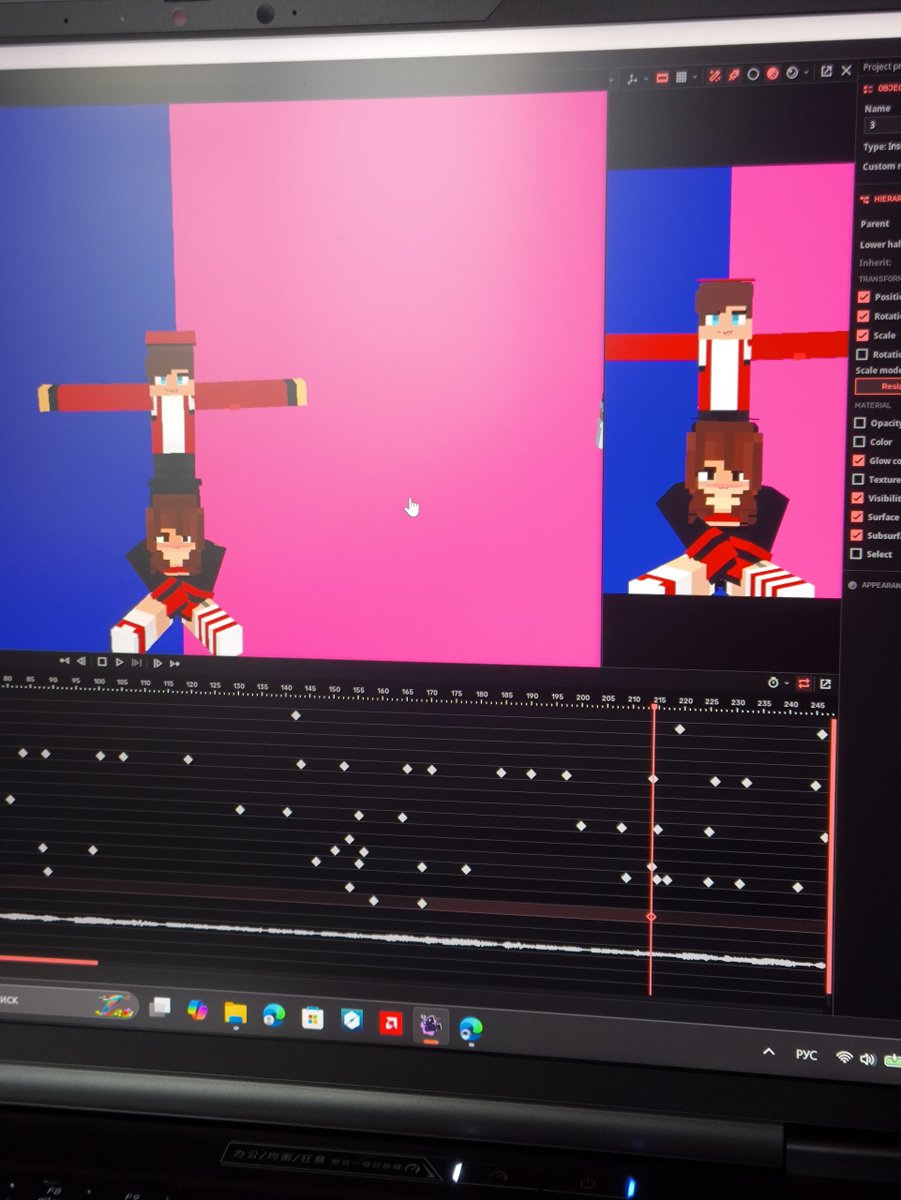Enable the Texture checkbox
The image size is (901, 1200).
858,479
